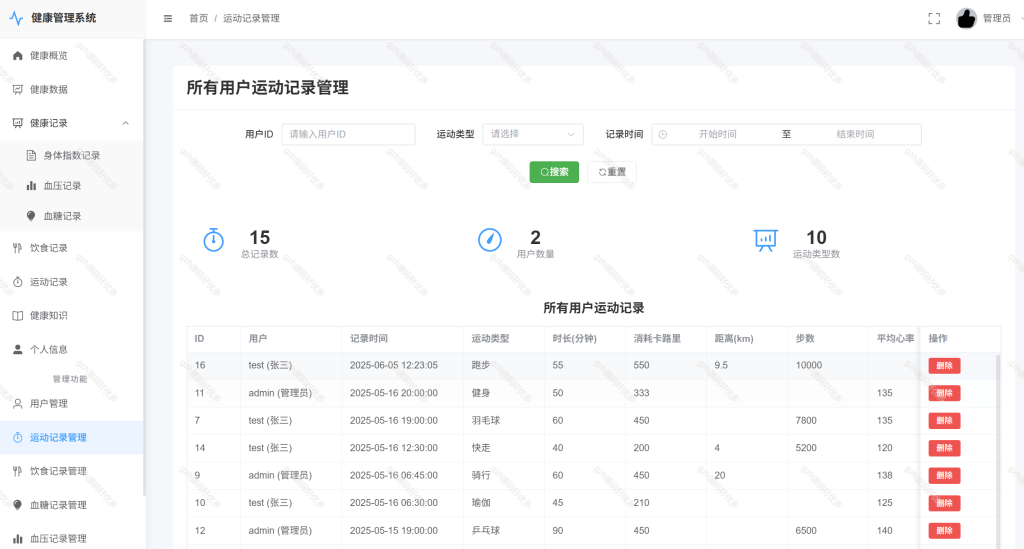Click the person icon beside 个人信息

pos(18,349)
